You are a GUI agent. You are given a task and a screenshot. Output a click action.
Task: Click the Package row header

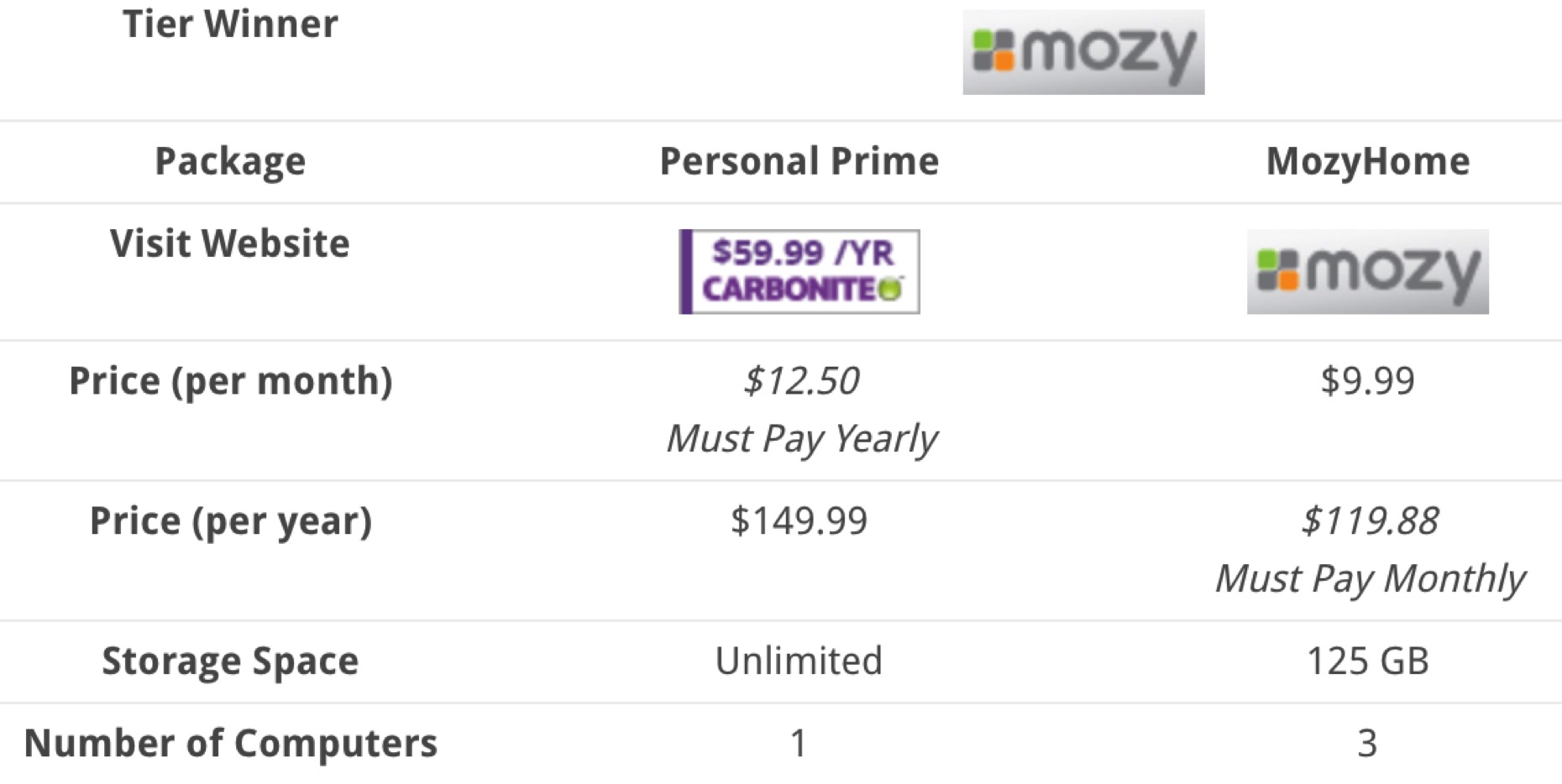pos(230,161)
